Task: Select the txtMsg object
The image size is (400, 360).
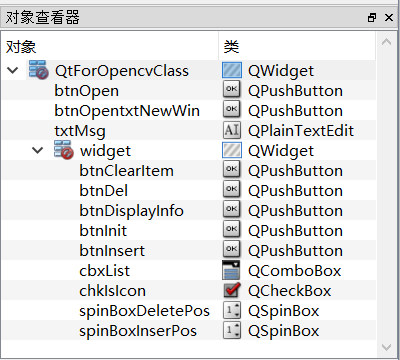Action: point(80,131)
